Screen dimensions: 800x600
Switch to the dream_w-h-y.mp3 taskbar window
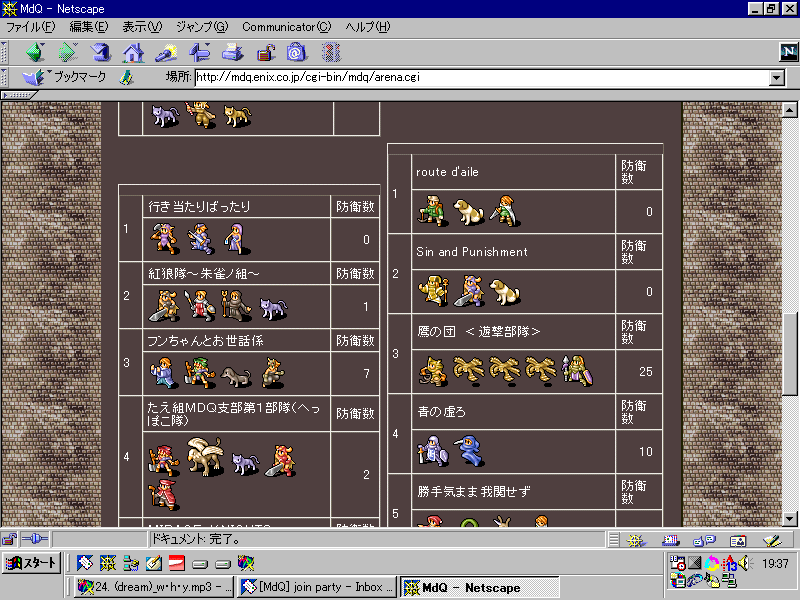click(154, 587)
